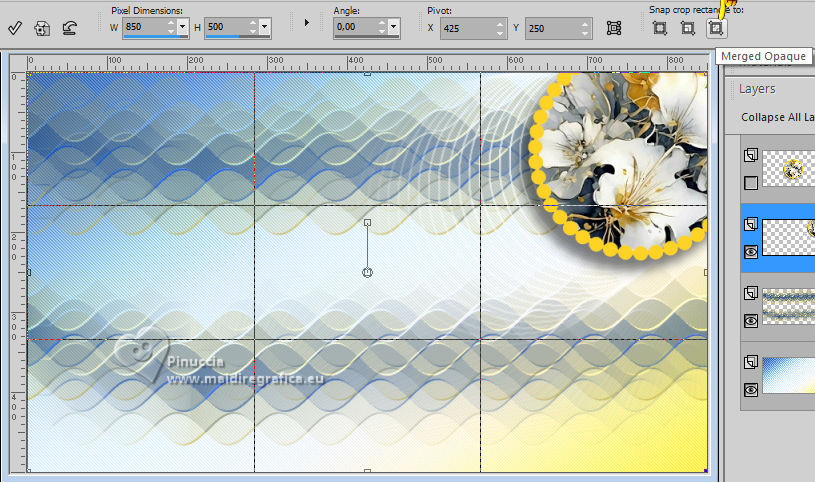Click the Width spinner arrows
The width and height of the screenshot is (815, 482).
pos(171,27)
